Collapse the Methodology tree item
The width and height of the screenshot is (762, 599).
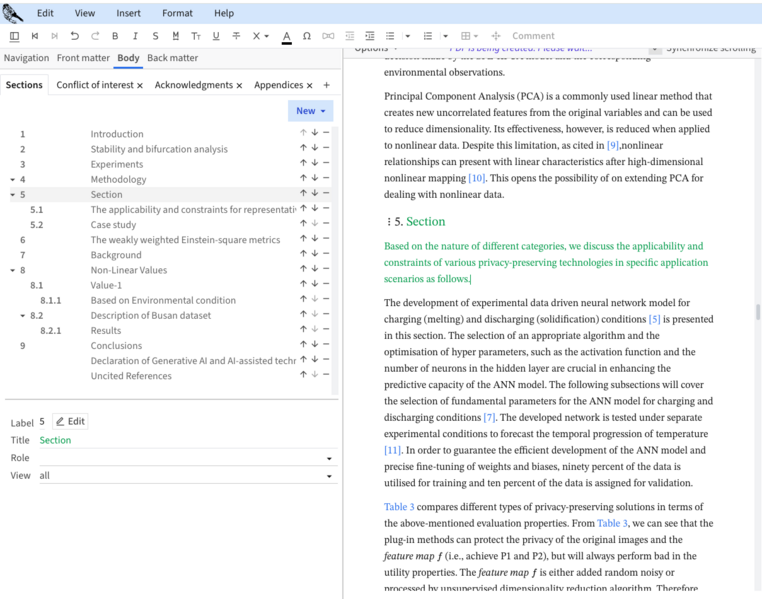[x=12, y=180]
